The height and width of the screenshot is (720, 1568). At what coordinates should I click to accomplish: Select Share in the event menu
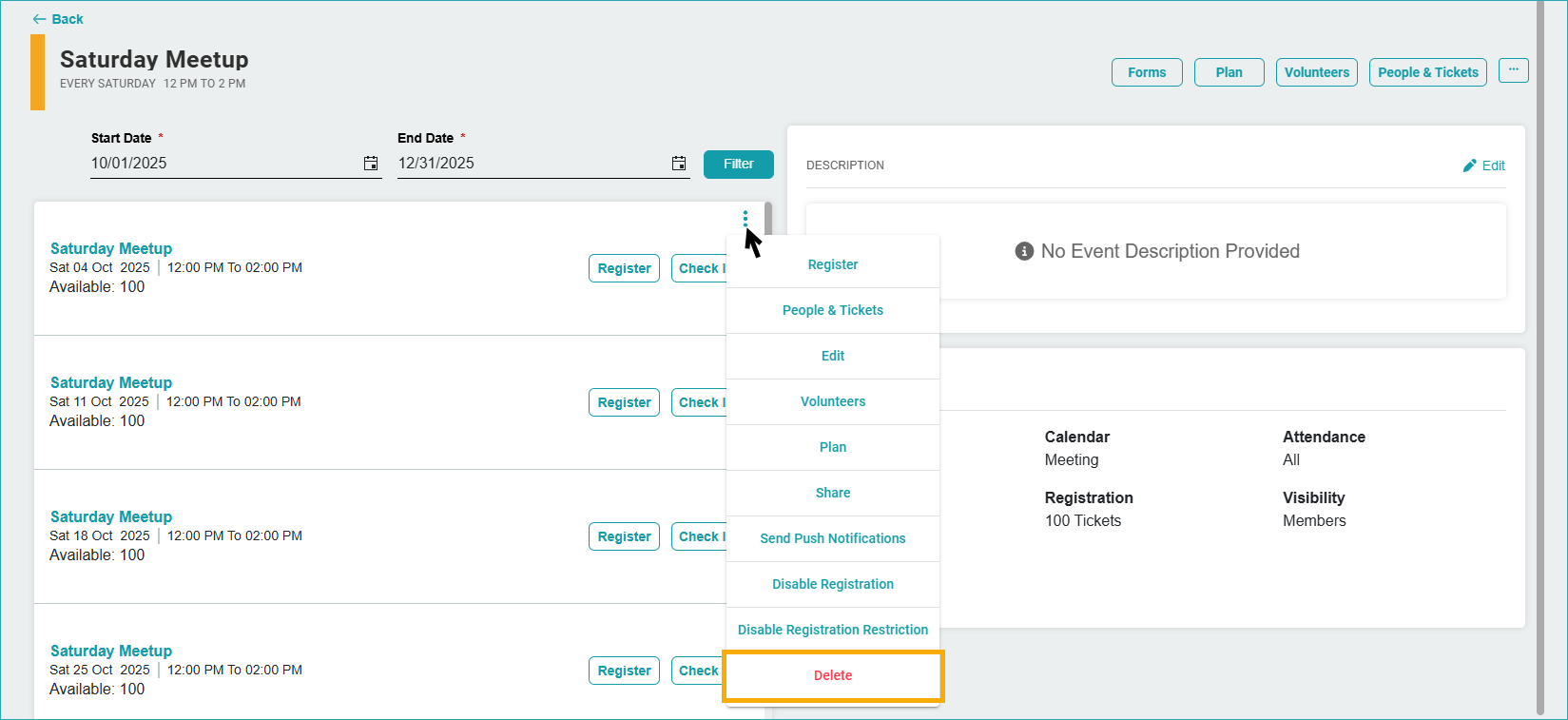[833, 493]
